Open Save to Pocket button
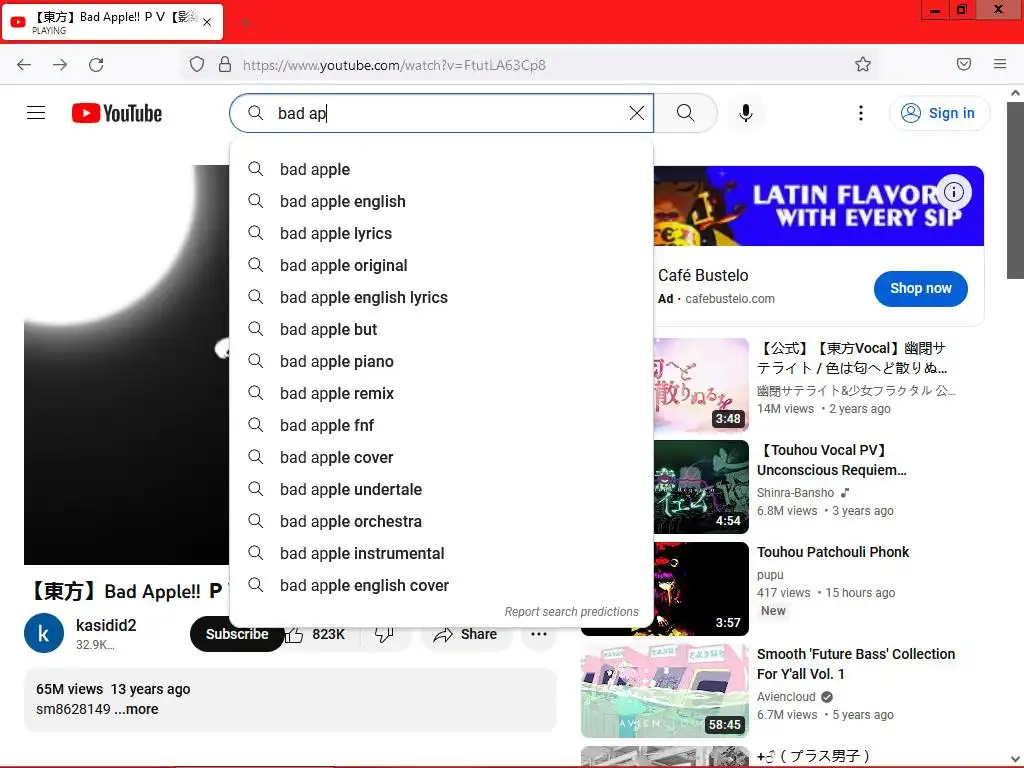 point(964,64)
